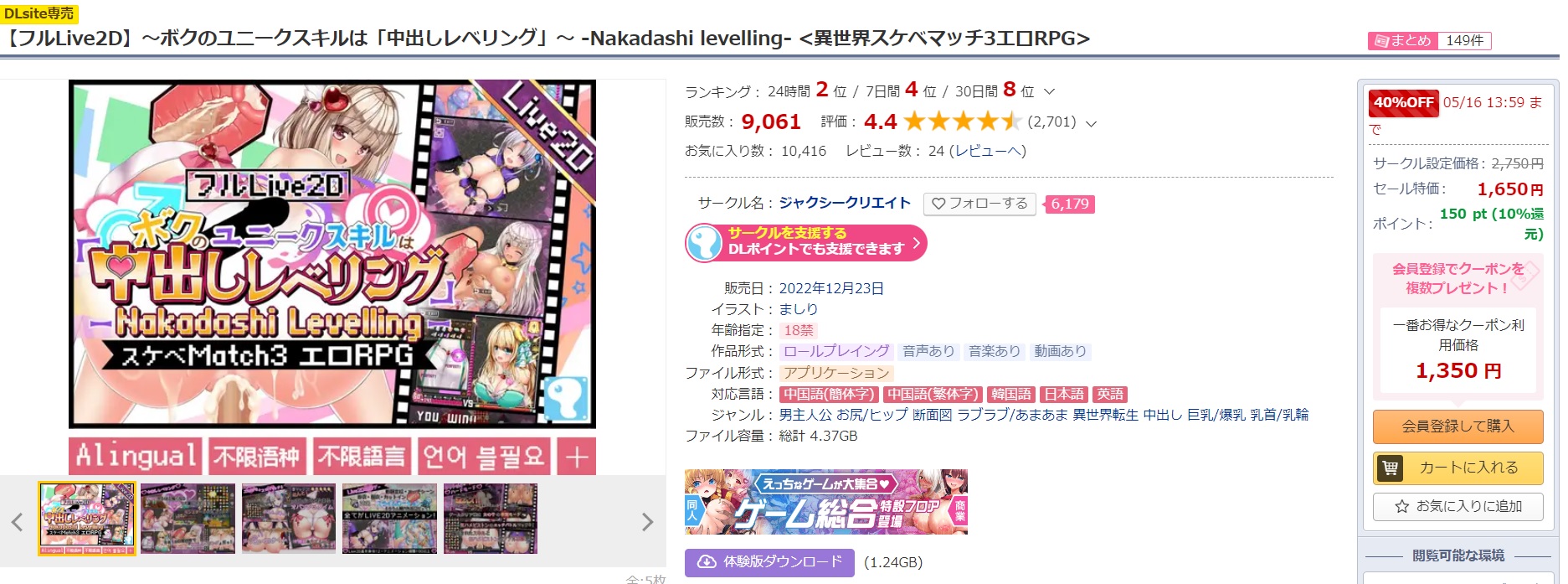Select the second preview thumbnail
The width and height of the screenshot is (1568, 584).
188,519
